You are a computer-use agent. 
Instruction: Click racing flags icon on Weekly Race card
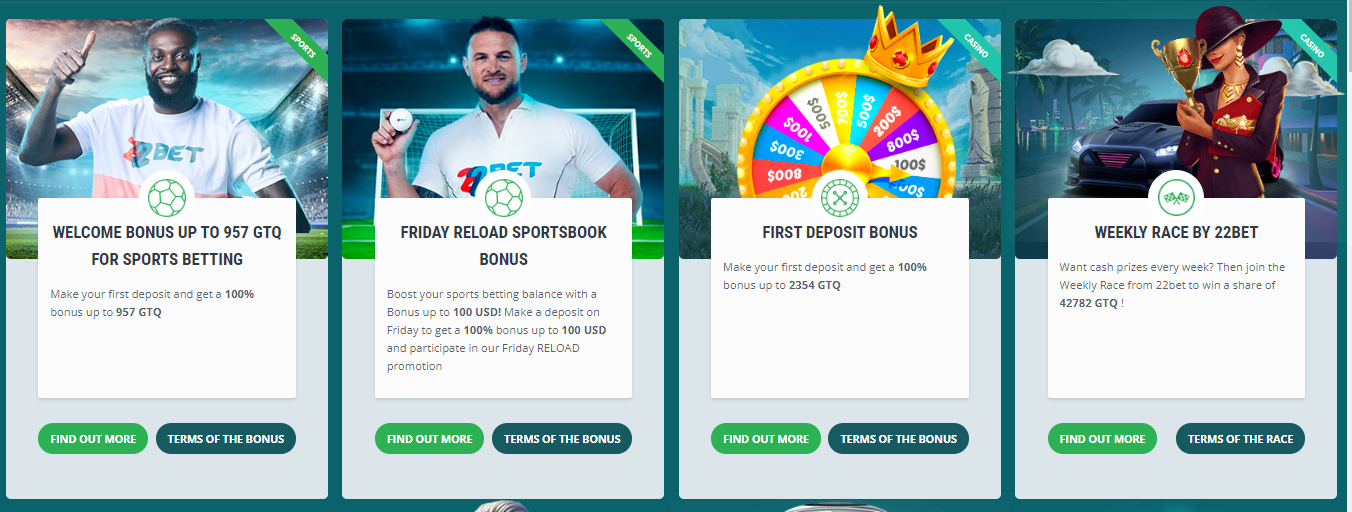pos(1176,198)
